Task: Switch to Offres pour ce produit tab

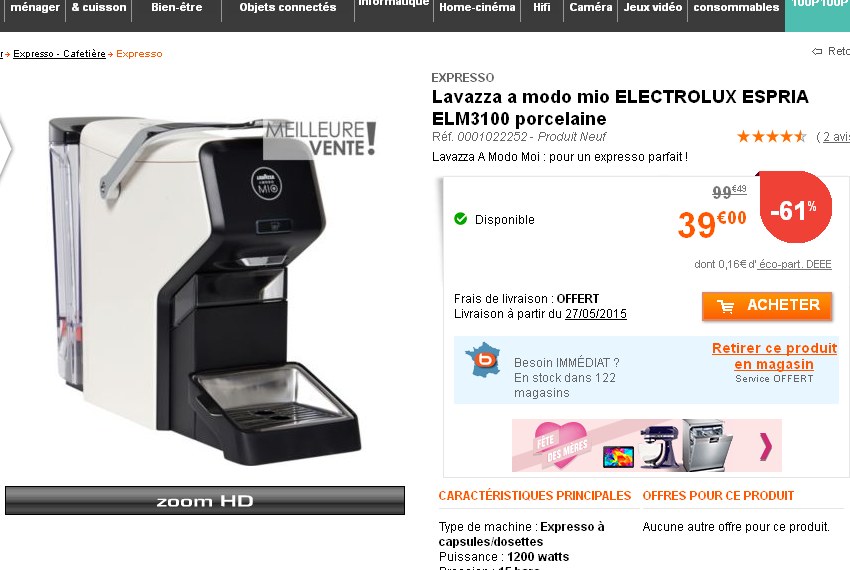Action: (x=718, y=496)
